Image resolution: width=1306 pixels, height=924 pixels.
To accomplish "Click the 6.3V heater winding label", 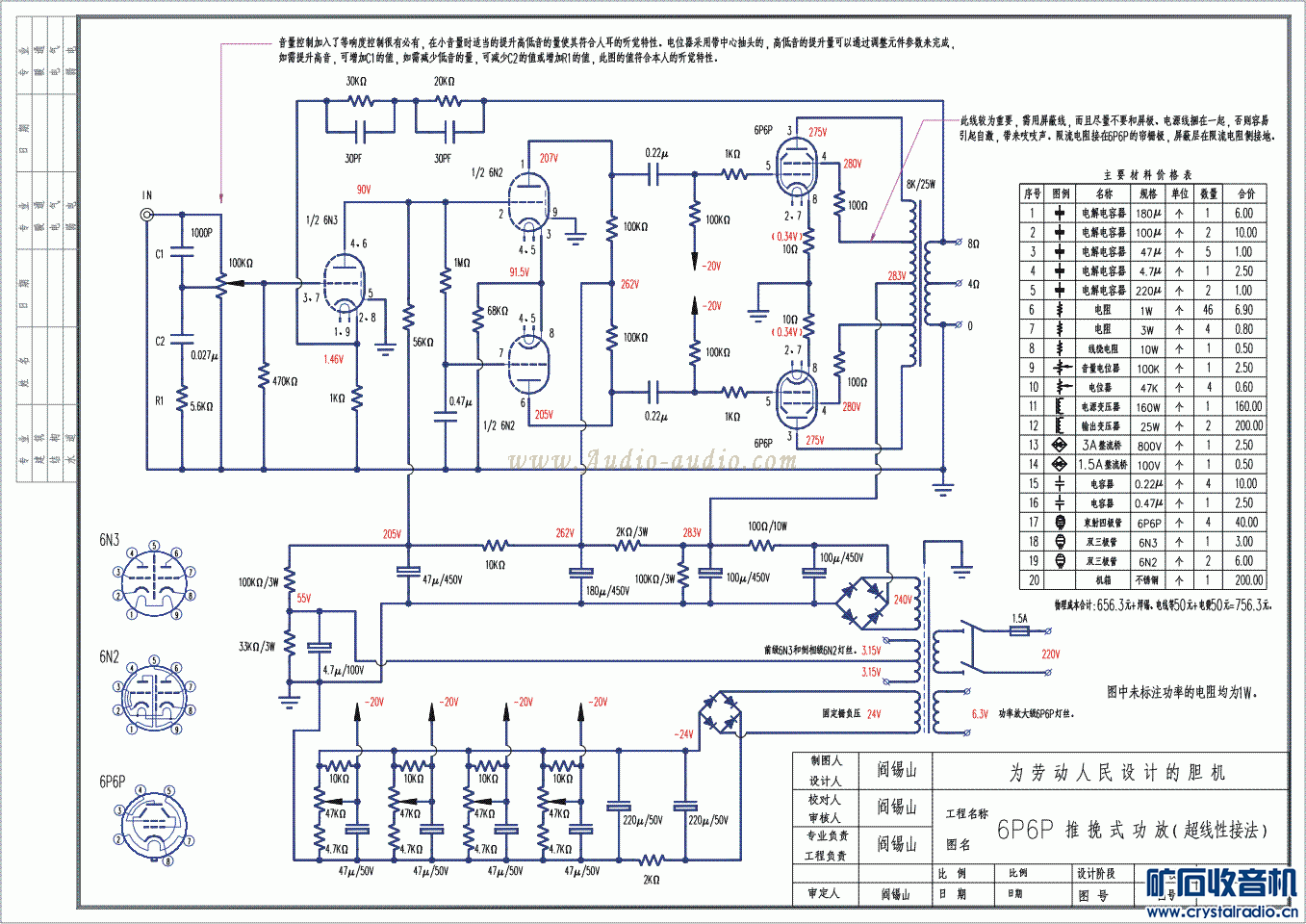I will 980,714.
